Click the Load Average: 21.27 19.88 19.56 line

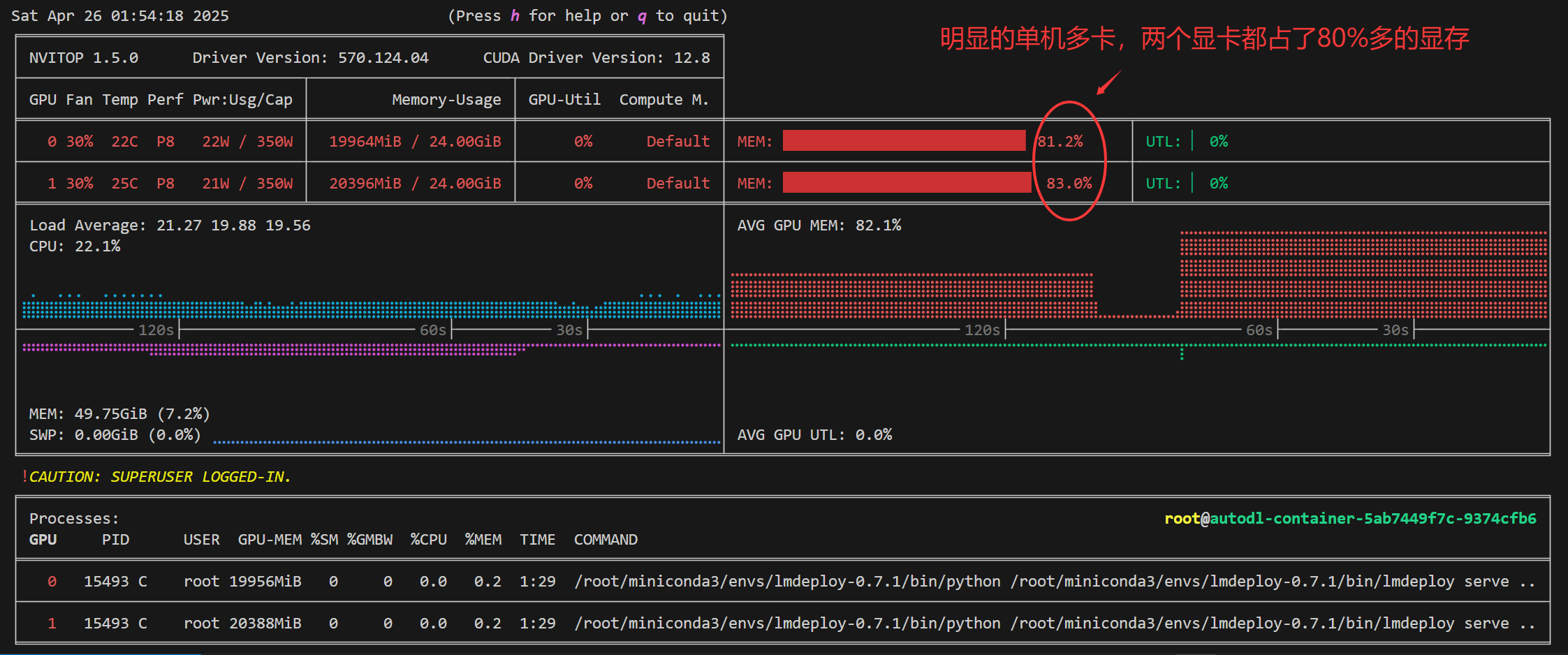(170, 225)
